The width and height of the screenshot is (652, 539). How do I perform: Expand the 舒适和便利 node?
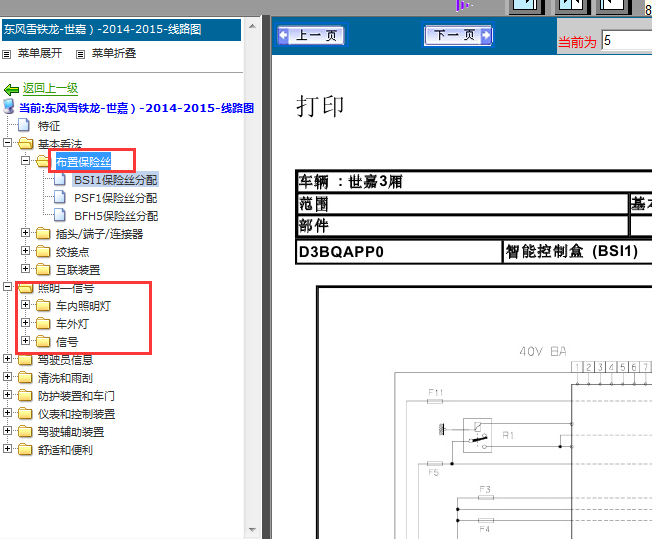pos(7,448)
